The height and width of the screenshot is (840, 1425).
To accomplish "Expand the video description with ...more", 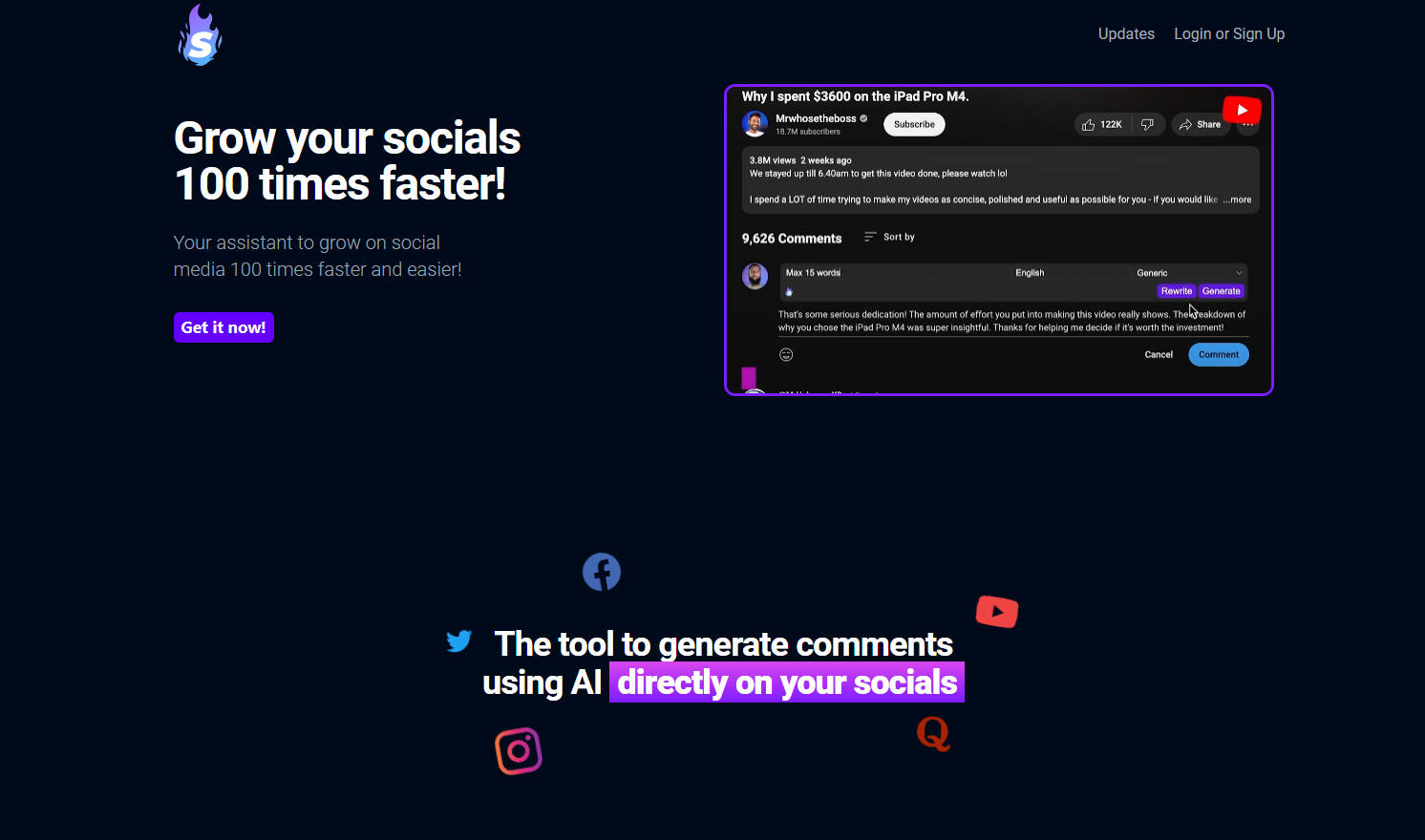I will point(1239,199).
